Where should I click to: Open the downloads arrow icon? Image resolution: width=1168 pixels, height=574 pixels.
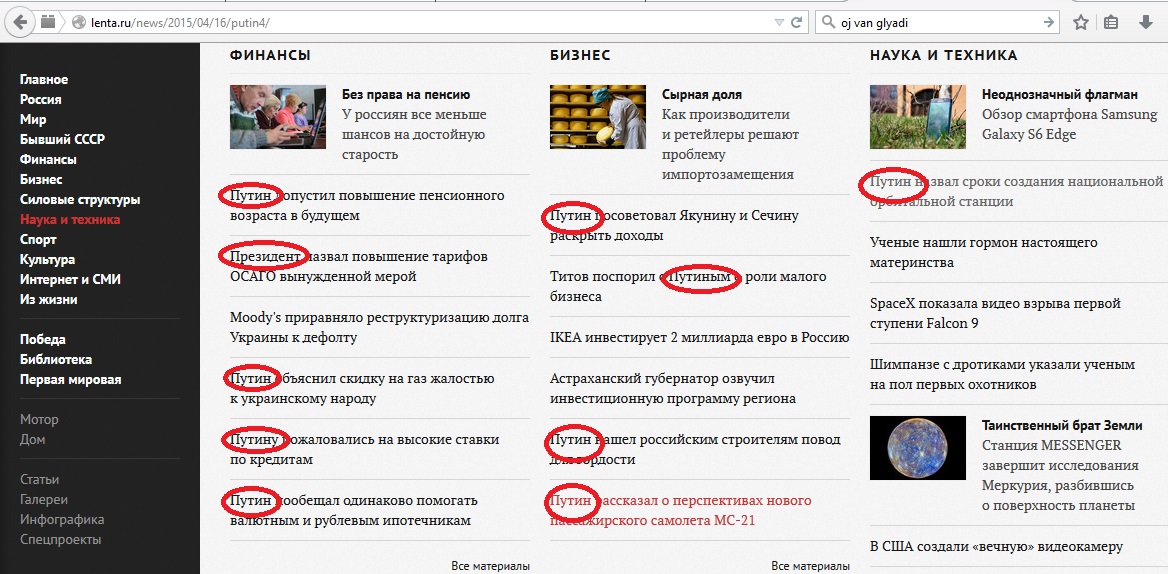pyautogui.click(x=1145, y=22)
